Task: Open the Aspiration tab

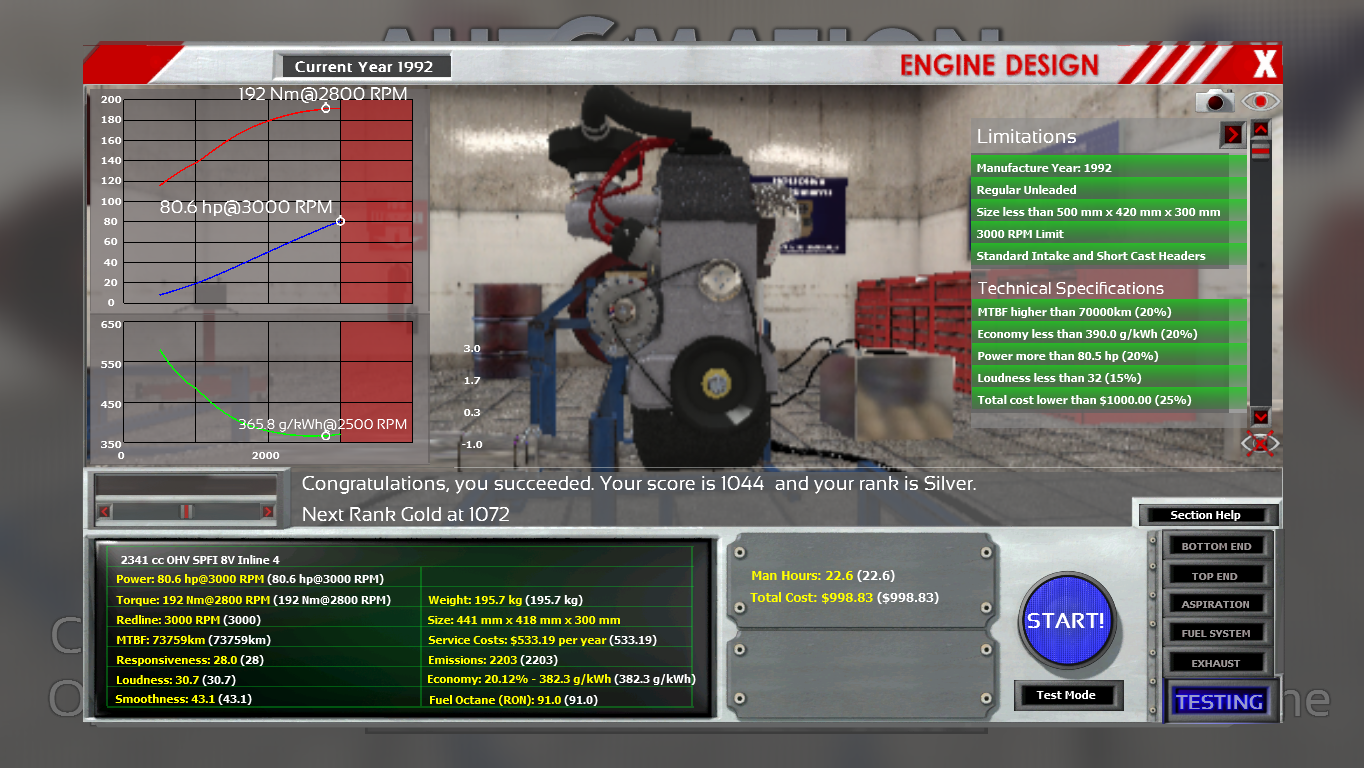Action: pyautogui.click(x=1216, y=604)
